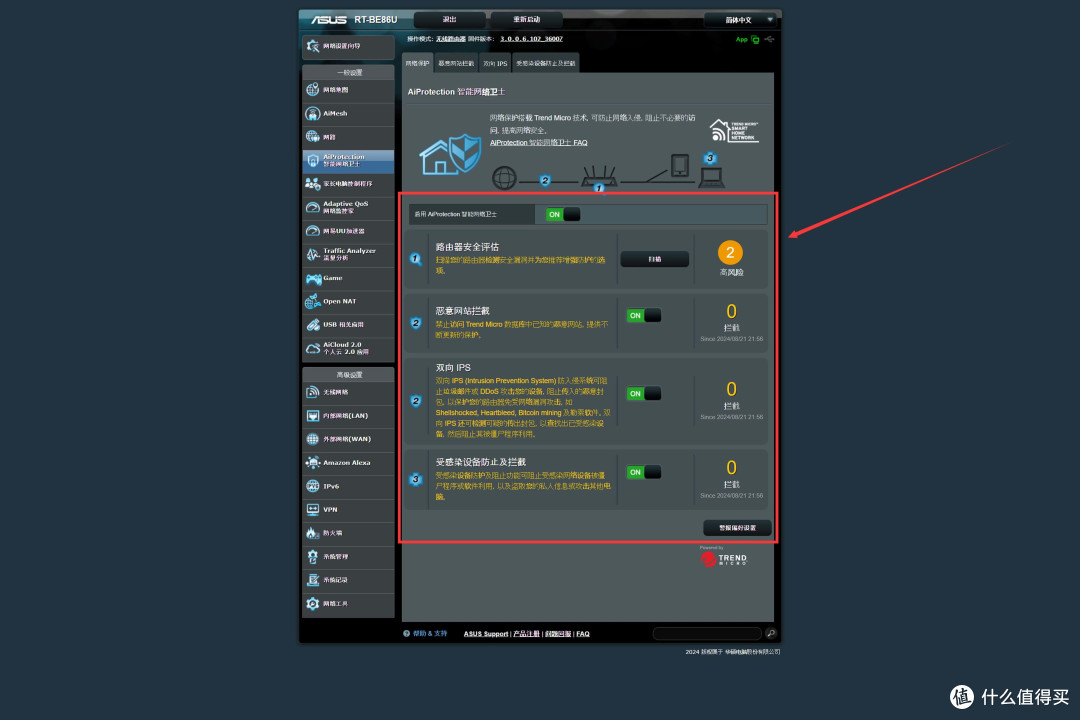The width and height of the screenshot is (1080, 720).
Task: Open the wireless network settings entry
Action: coord(348,392)
